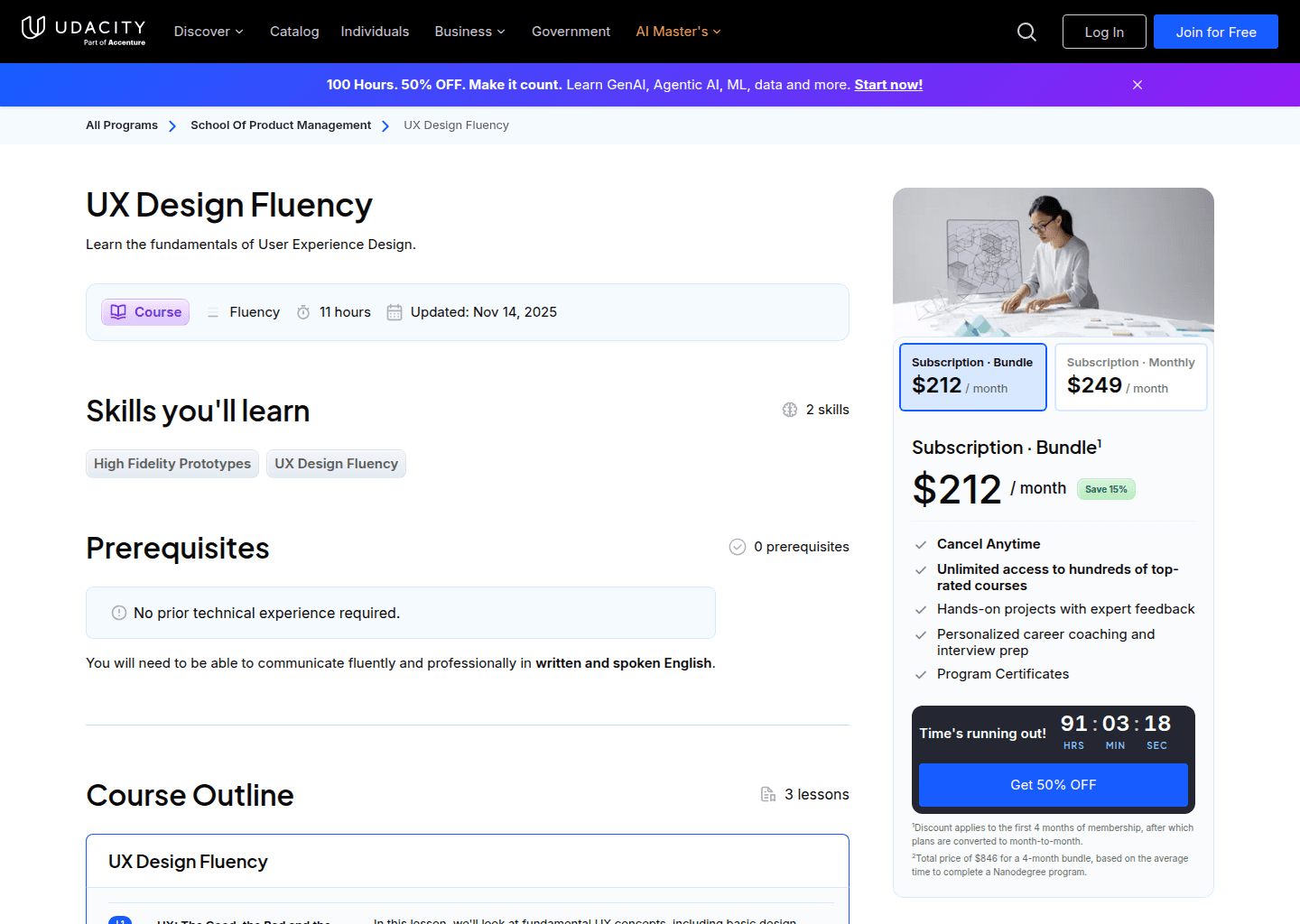This screenshot has height=924, width=1300.
Task: Click the Course badge book icon
Action: pyautogui.click(x=118, y=311)
